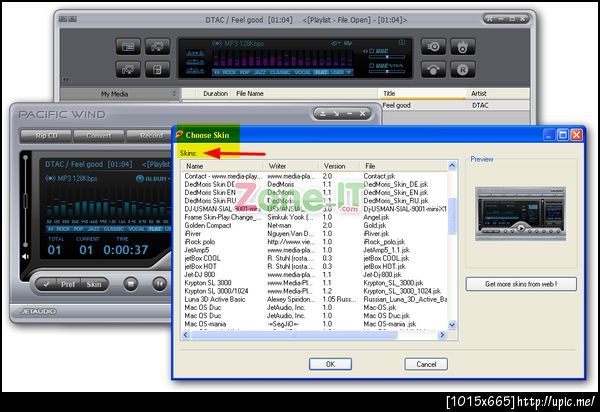Toggle the BBE ViVA checkbox in main display

371,65
